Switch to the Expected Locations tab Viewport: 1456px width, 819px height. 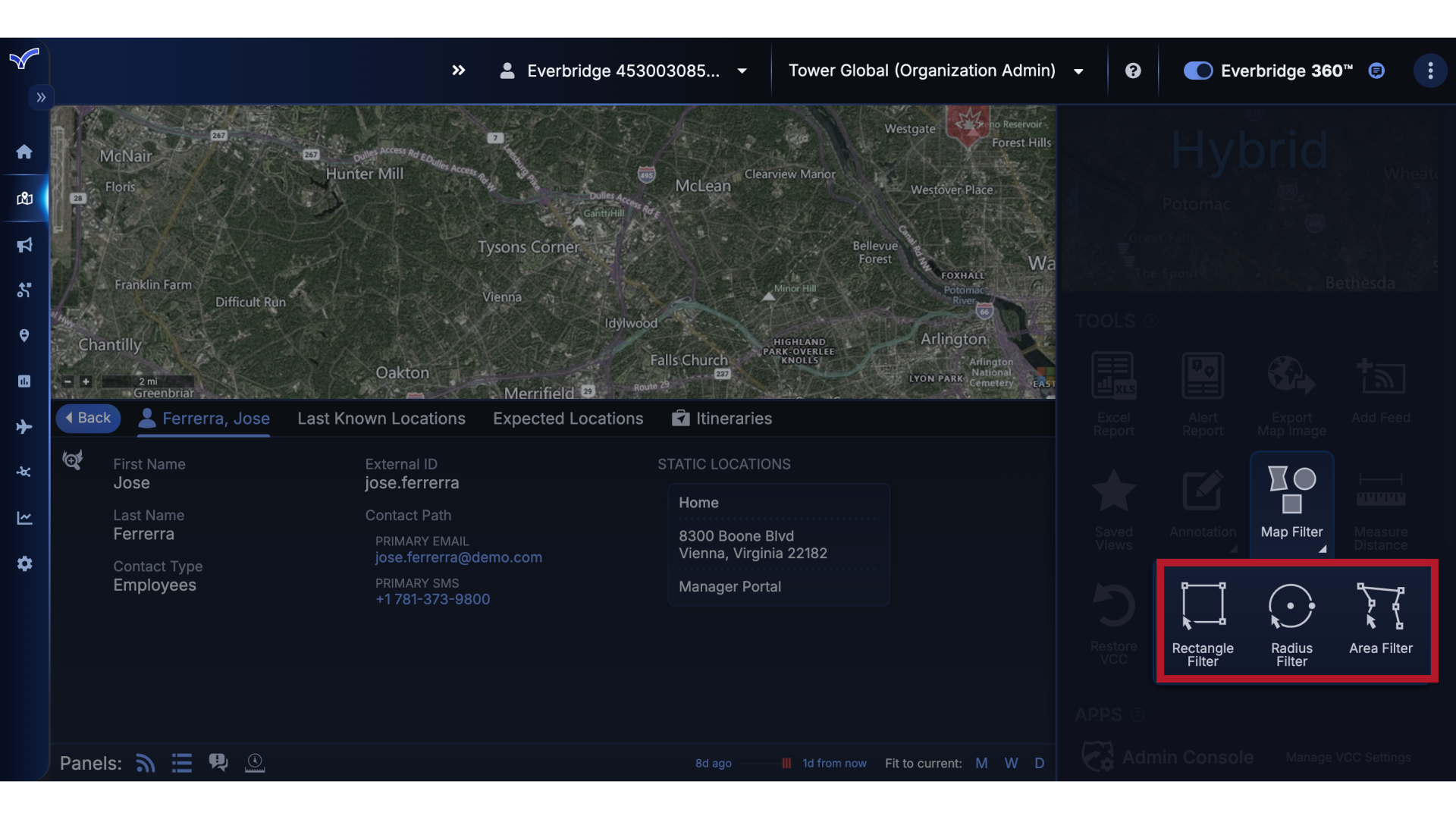(x=567, y=418)
